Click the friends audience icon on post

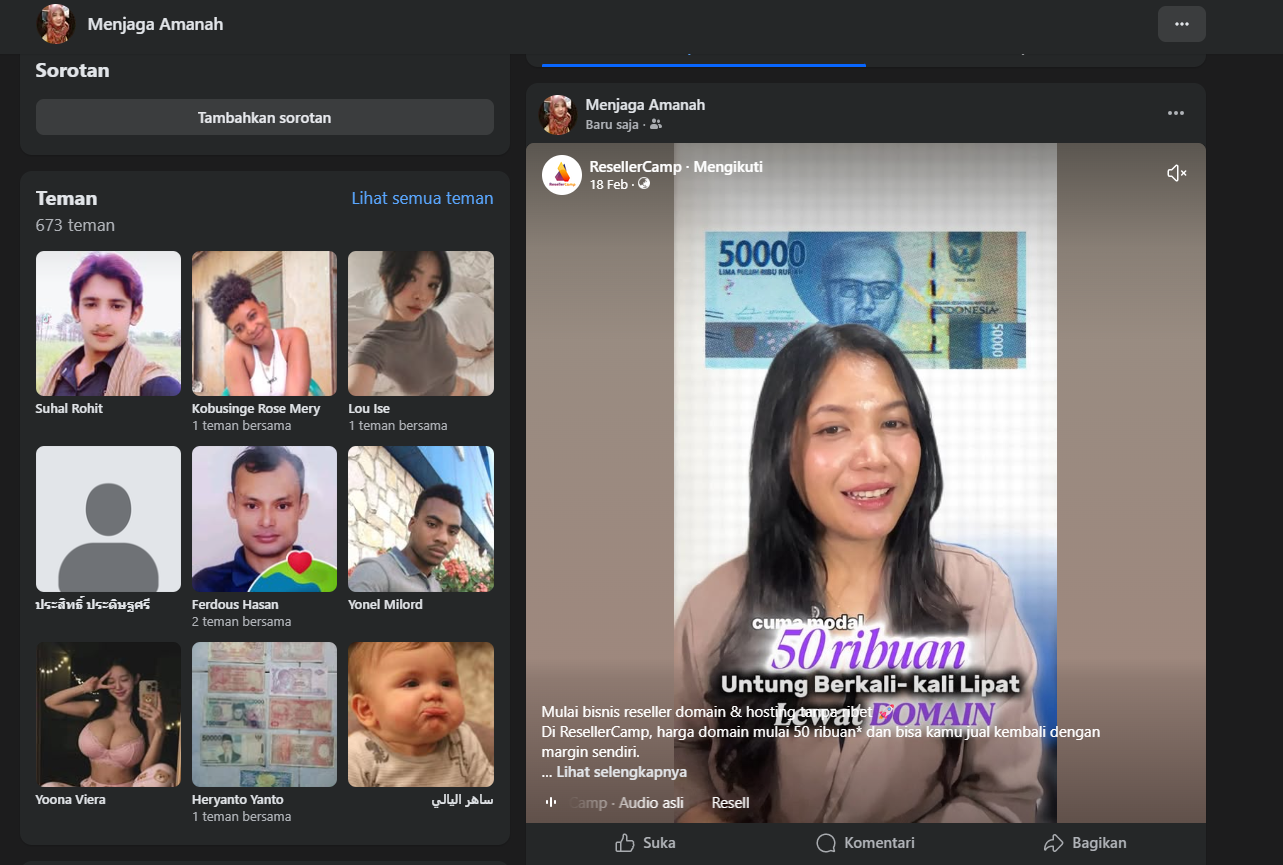coord(656,125)
